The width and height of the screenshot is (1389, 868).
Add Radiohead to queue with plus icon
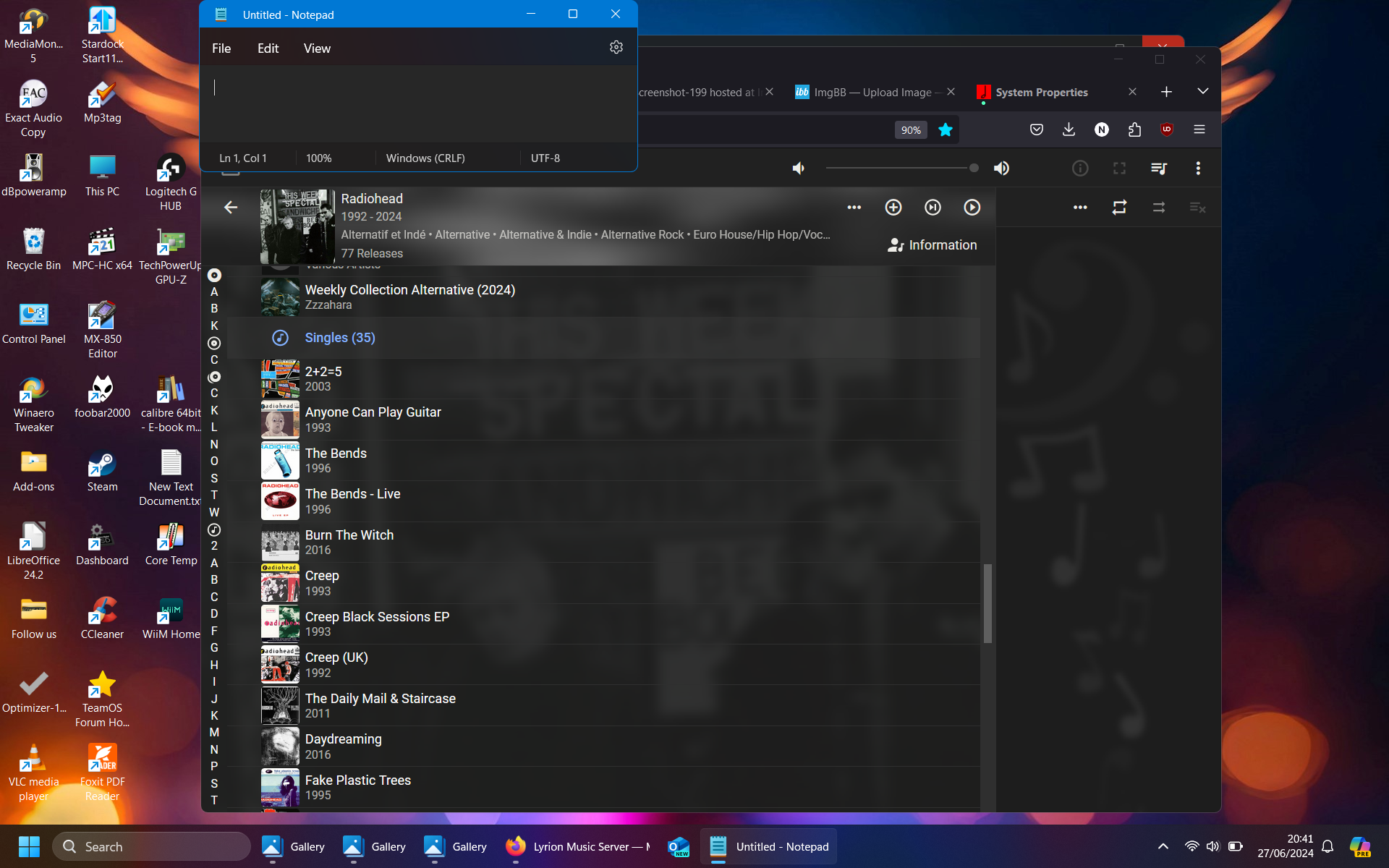(x=893, y=208)
